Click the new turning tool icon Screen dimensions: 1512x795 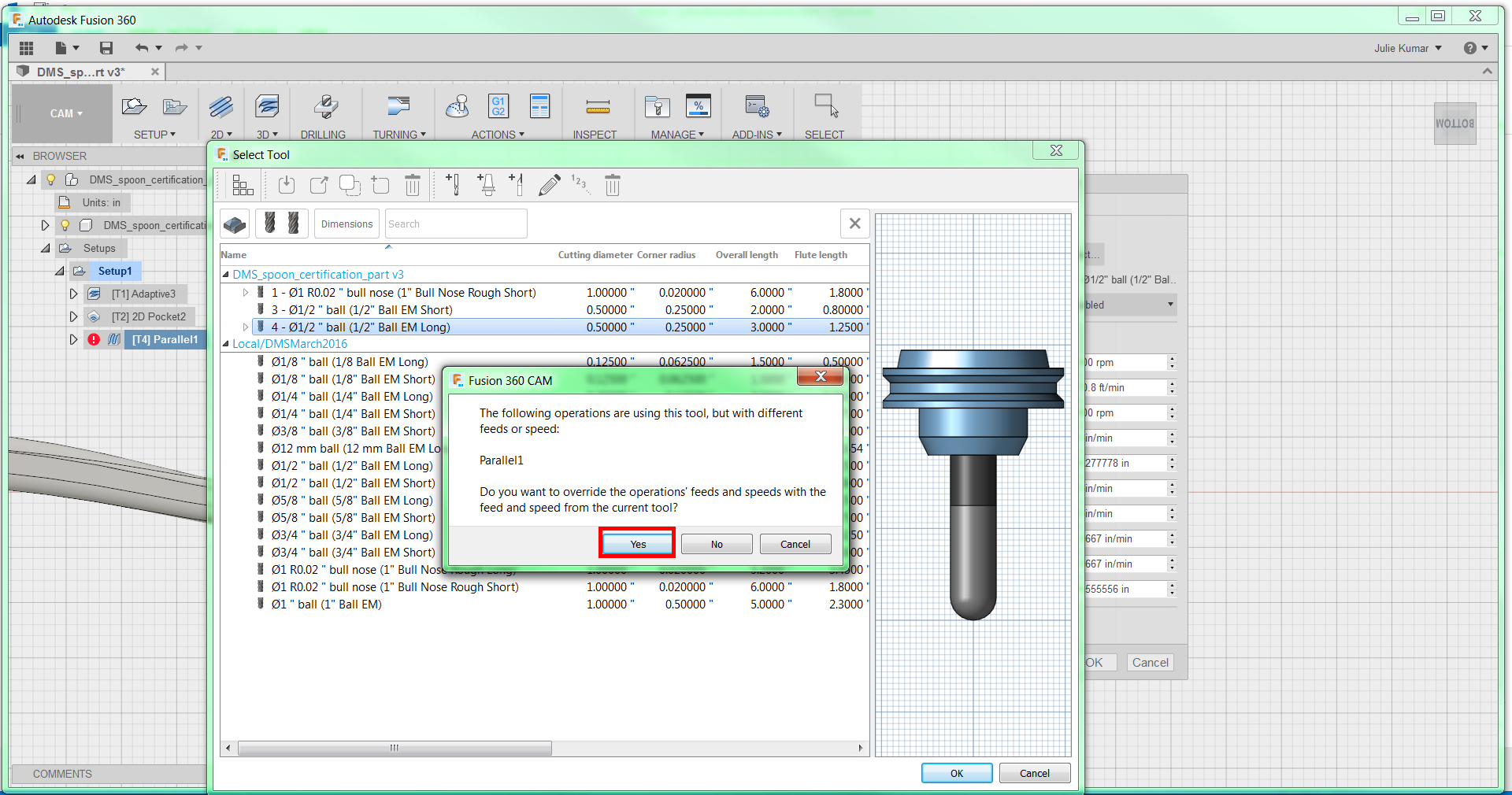pyautogui.click(x=517, y=185)
